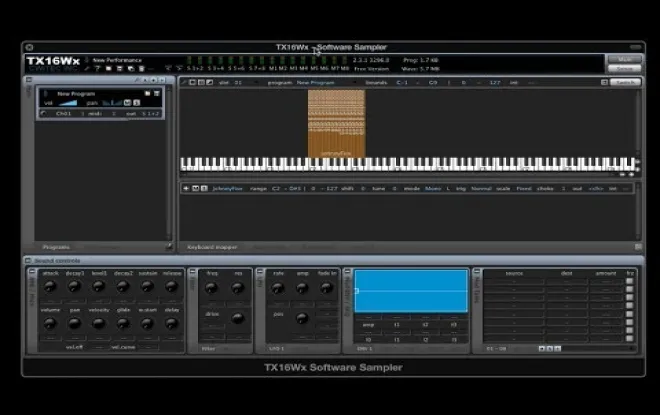Collapse the envelope graph section with its corner button
The width and height of the screenshot is (660, 415).
(348, 272)
